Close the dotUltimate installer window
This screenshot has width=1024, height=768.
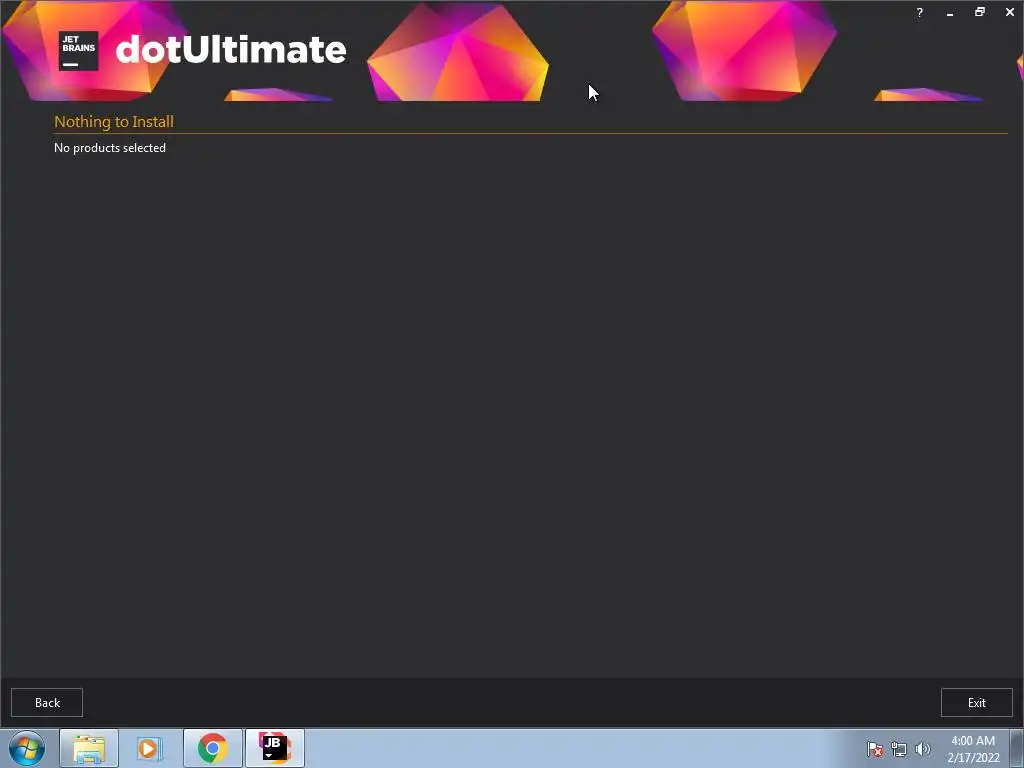(x=1010, y=12)
